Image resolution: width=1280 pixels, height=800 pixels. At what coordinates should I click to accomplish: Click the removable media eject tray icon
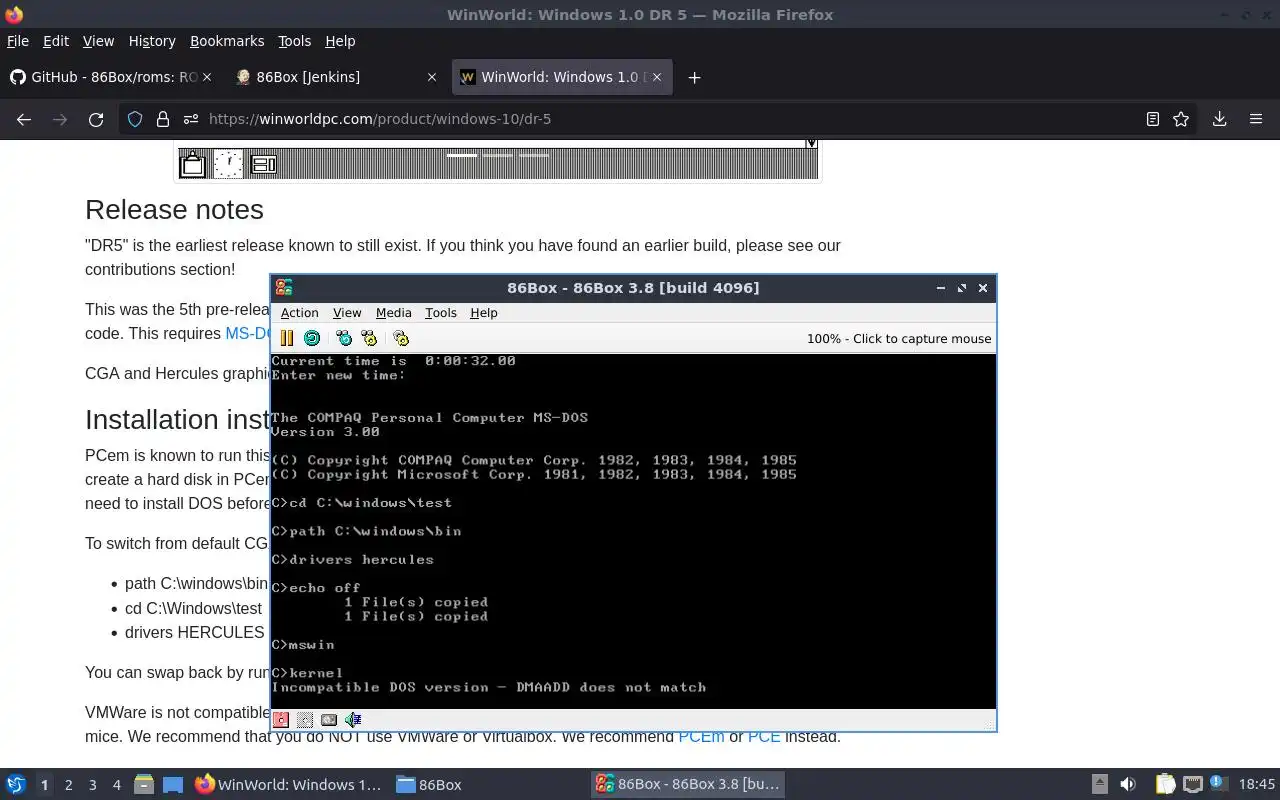tap(1099, 784)
